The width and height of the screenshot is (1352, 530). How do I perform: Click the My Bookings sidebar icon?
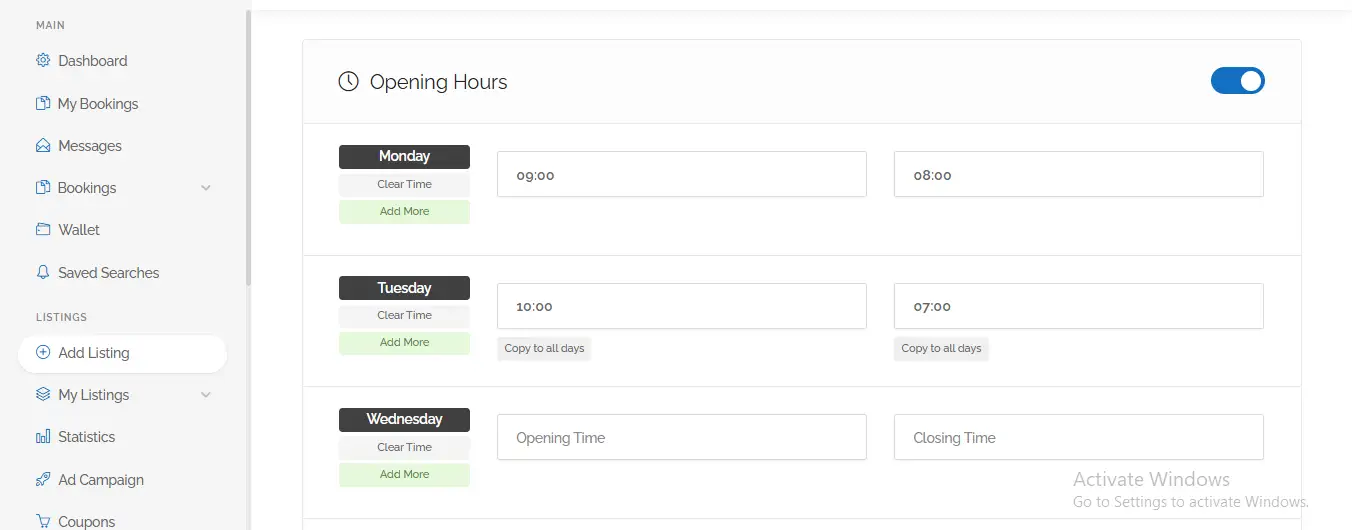43,104
